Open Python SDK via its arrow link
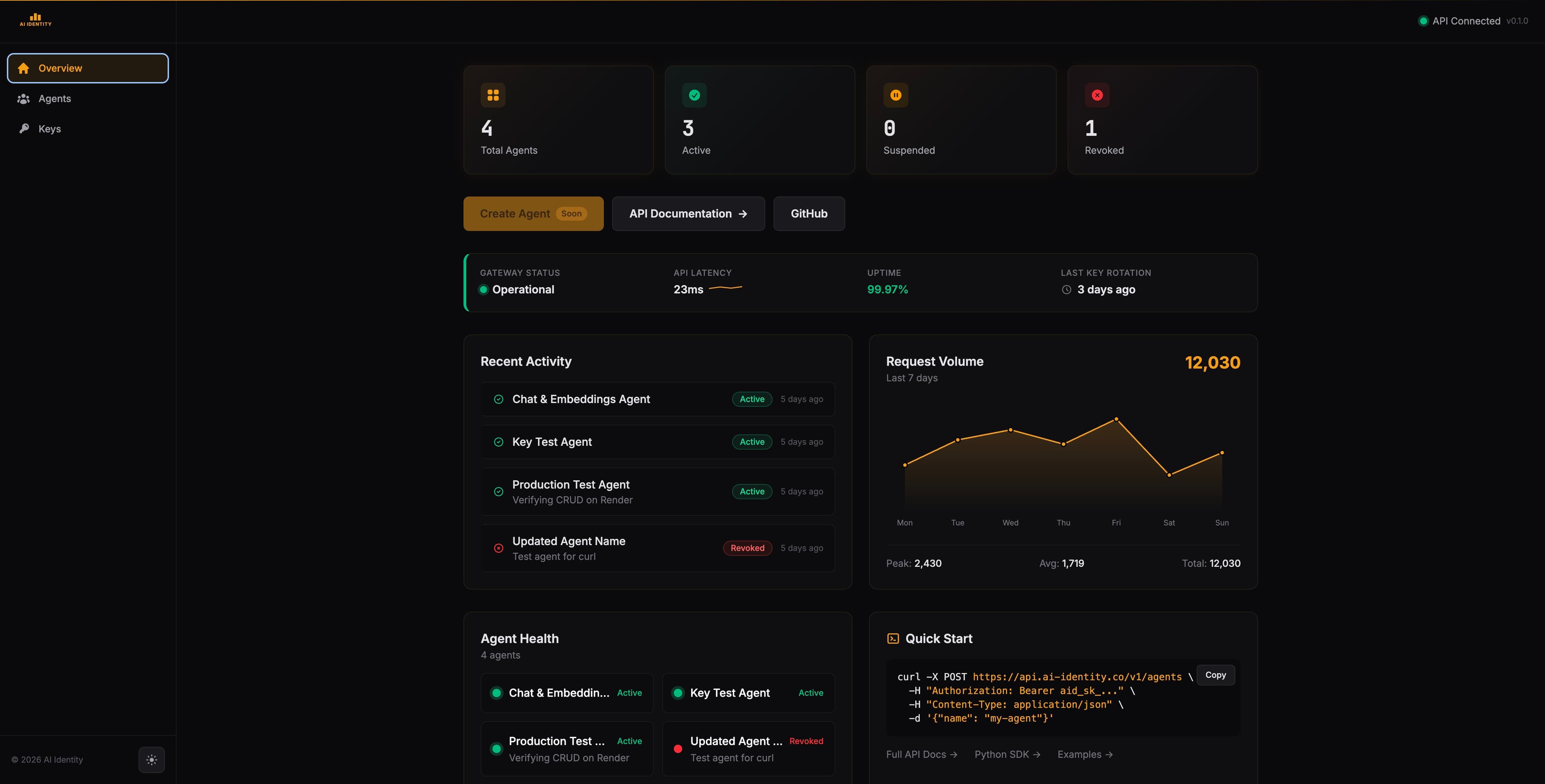This screenshot has width=1545, height=784. (1007, 755)
